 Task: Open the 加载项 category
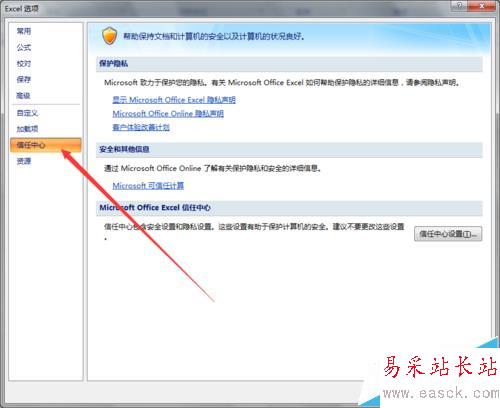tap(27, 129)
